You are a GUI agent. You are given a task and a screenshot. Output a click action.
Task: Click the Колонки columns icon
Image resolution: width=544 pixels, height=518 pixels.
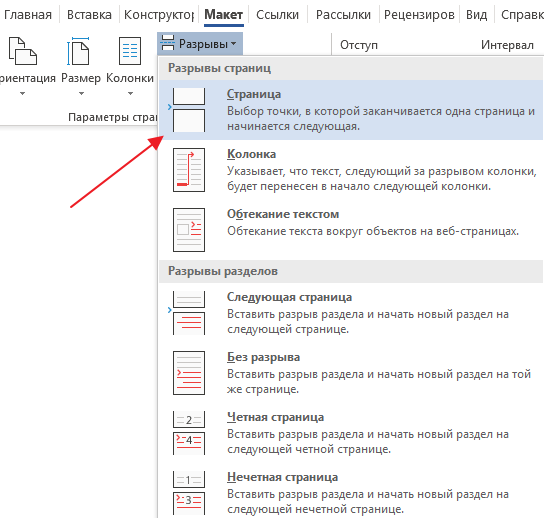tap(130, 51)
